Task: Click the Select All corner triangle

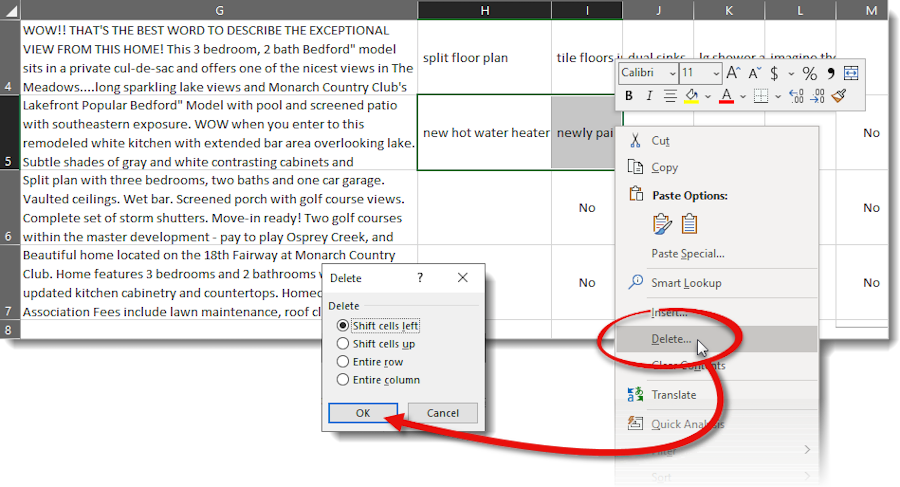Action: click(x=10, y=10)
